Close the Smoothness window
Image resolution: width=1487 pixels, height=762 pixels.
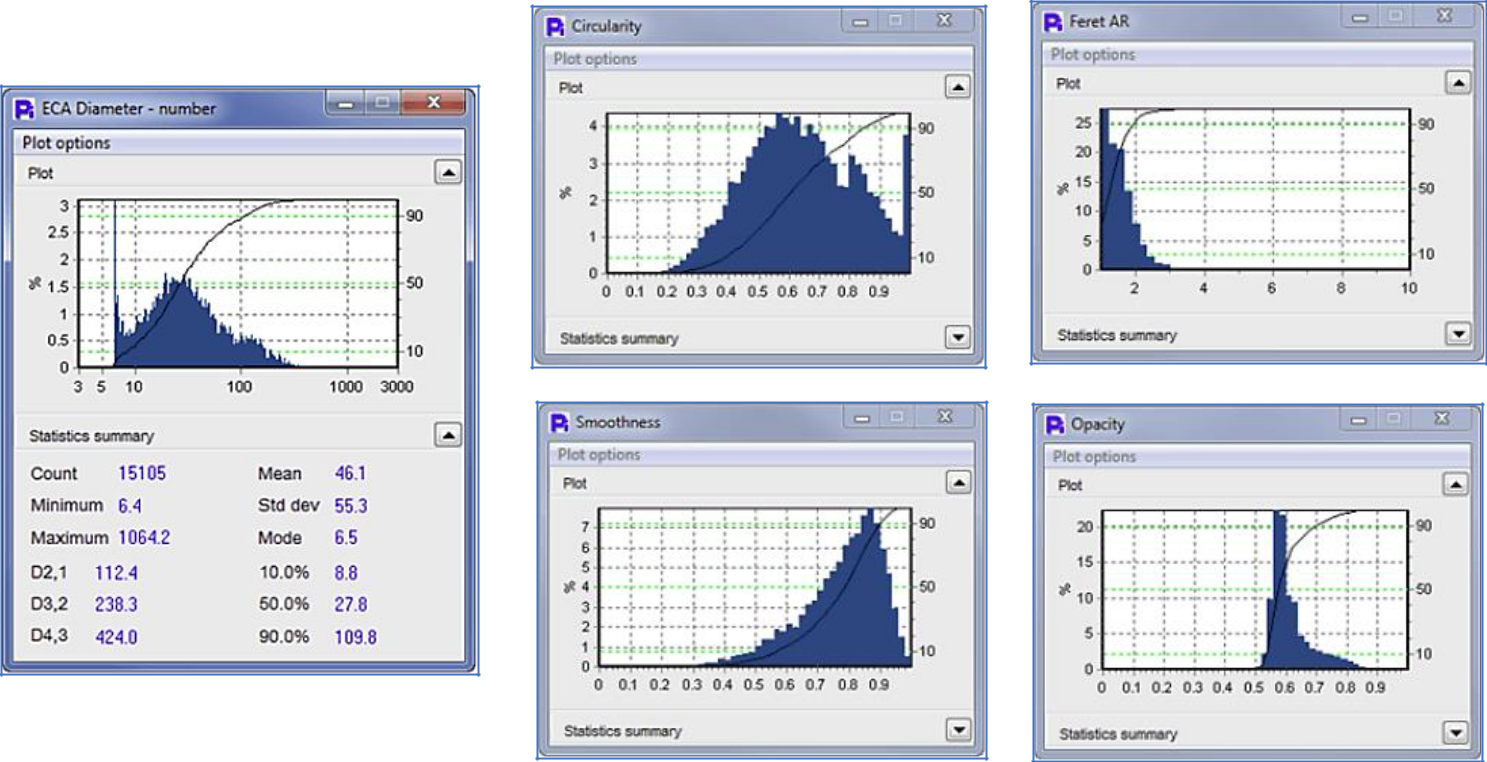(x=944, y=417)
